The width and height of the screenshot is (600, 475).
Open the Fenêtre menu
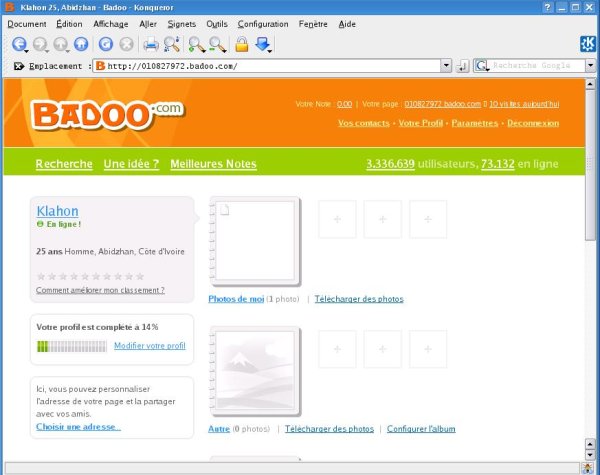point(313,24)
